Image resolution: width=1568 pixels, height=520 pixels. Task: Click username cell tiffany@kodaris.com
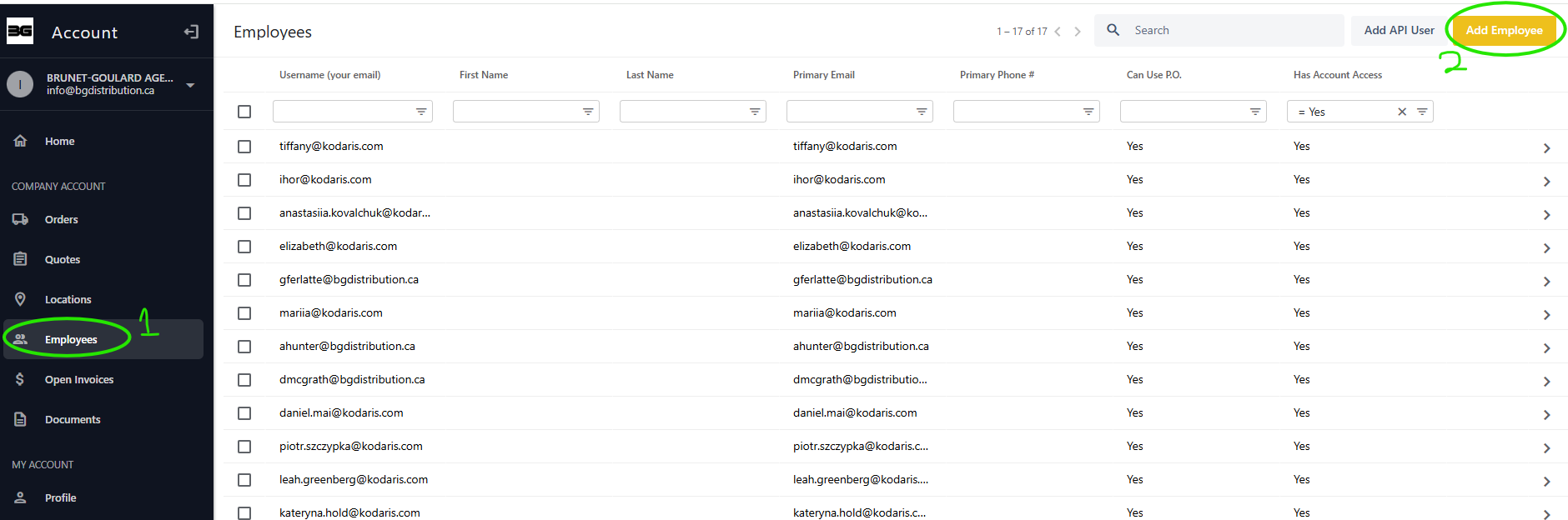tap(331, 146)
